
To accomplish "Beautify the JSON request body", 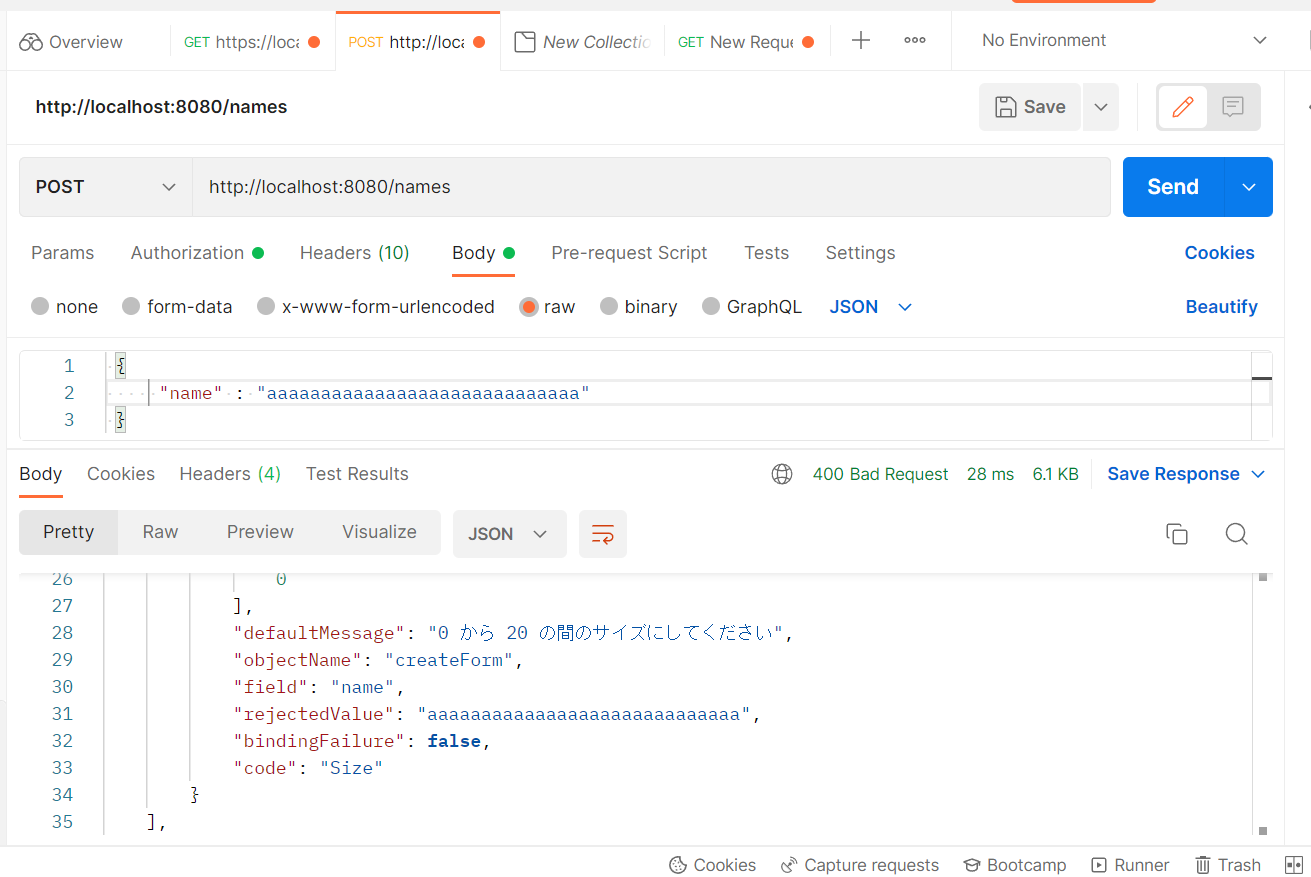I will click(1221, 306).
